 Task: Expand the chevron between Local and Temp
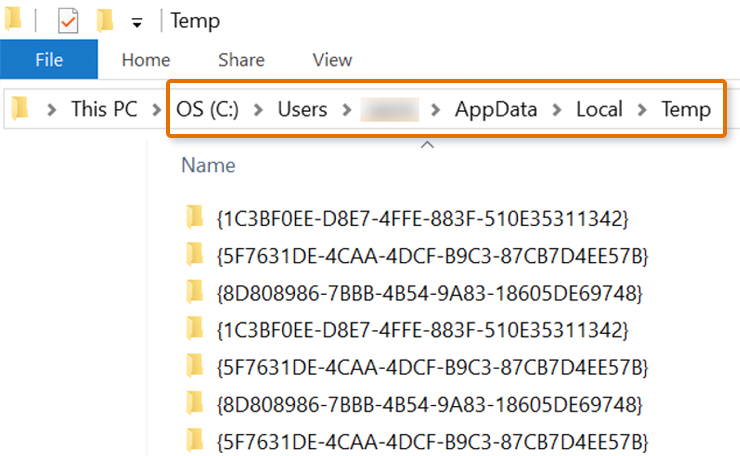(x=642, y=110)
